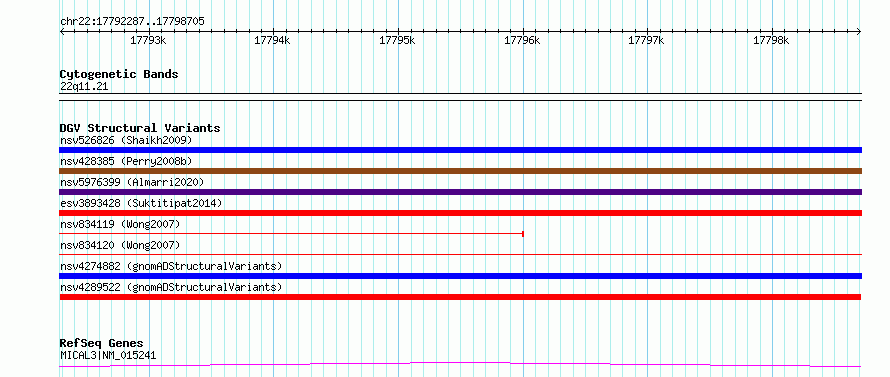Click the DGV Structural Variants track title
This screenshot has height=377, width=890.
pyautogui.click(x=140, y=128)
